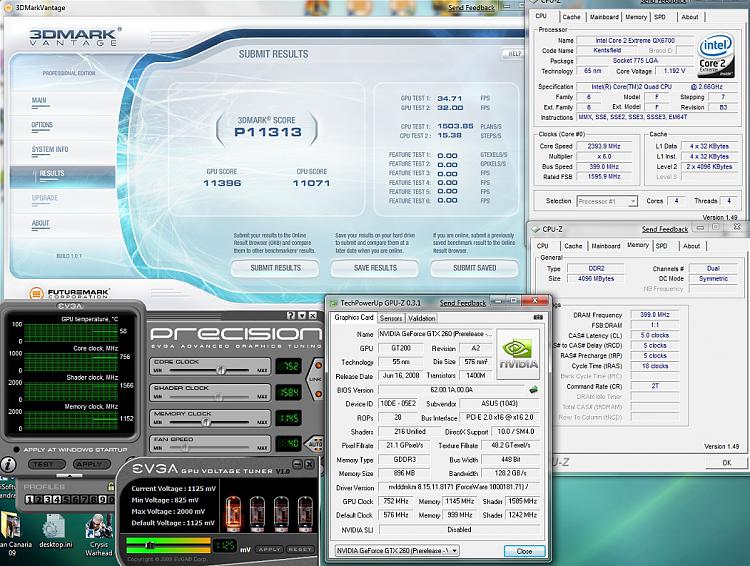
Task: Click the GPU-Z BIOS save chip icon
Action: [x=533, y=389]
